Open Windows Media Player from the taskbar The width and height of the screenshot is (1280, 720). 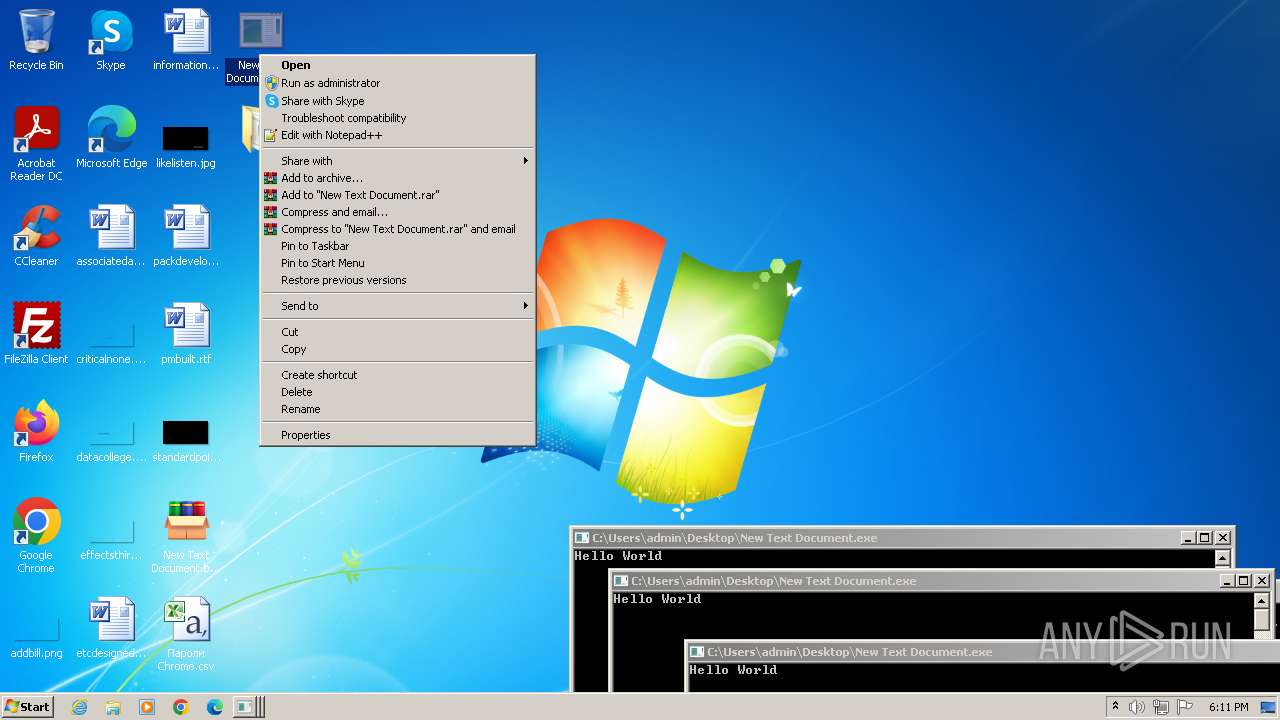pos(147,707)
